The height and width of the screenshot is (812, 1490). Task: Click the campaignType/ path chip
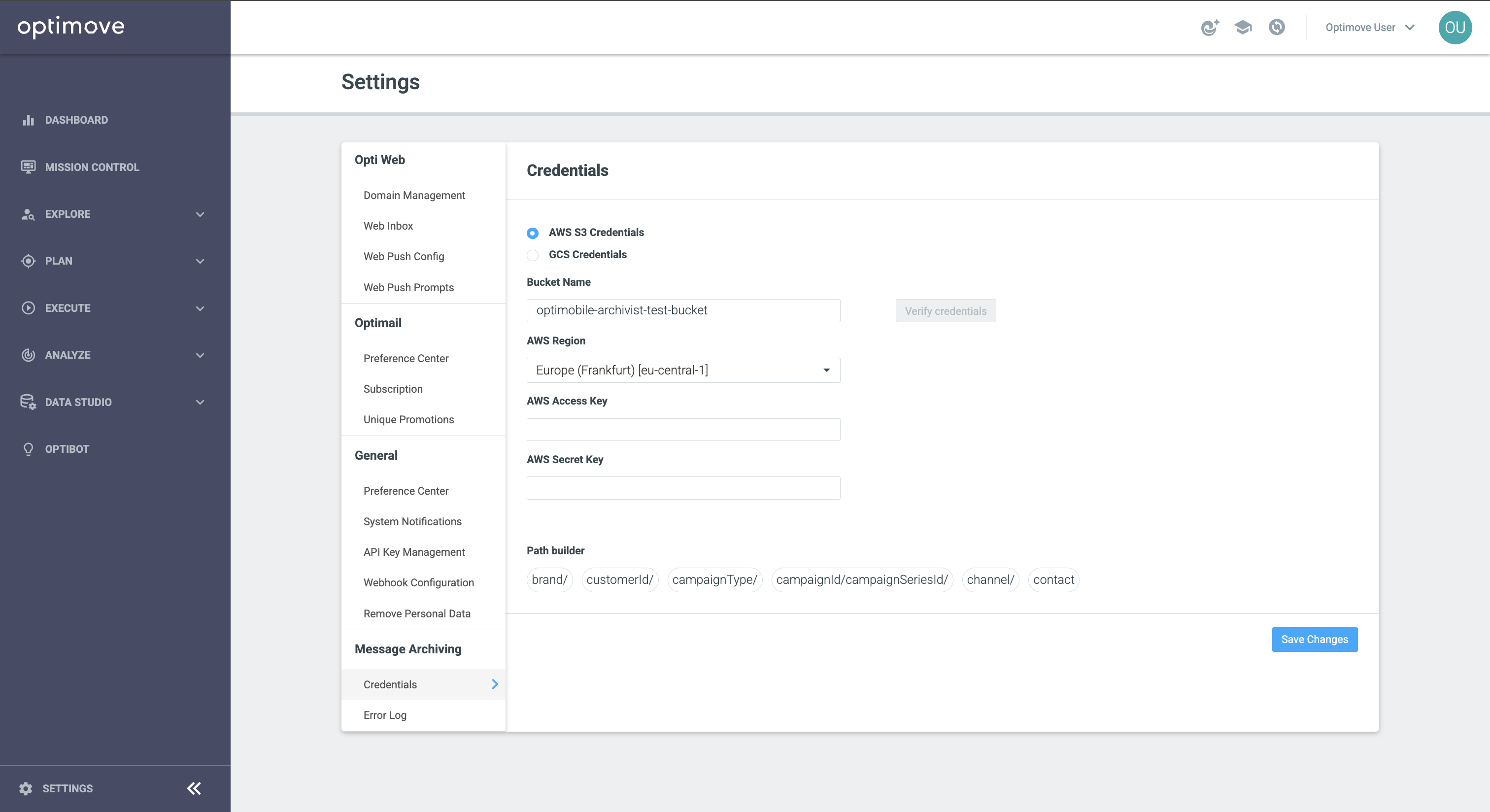pos(714,579)
